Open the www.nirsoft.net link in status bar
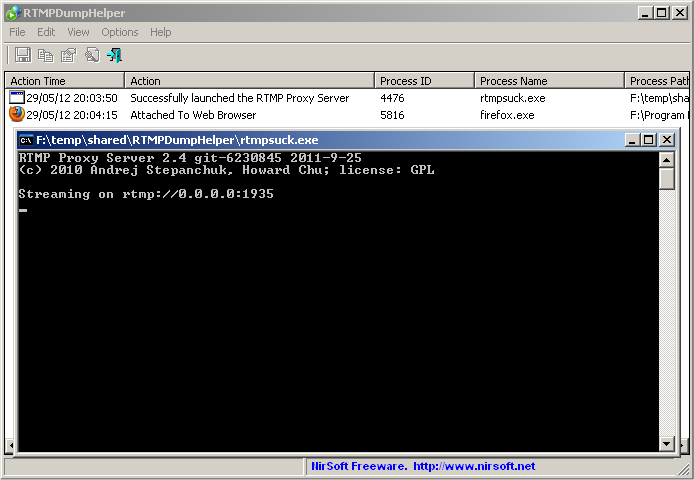The image size is (694, 480). click(474, 466)
